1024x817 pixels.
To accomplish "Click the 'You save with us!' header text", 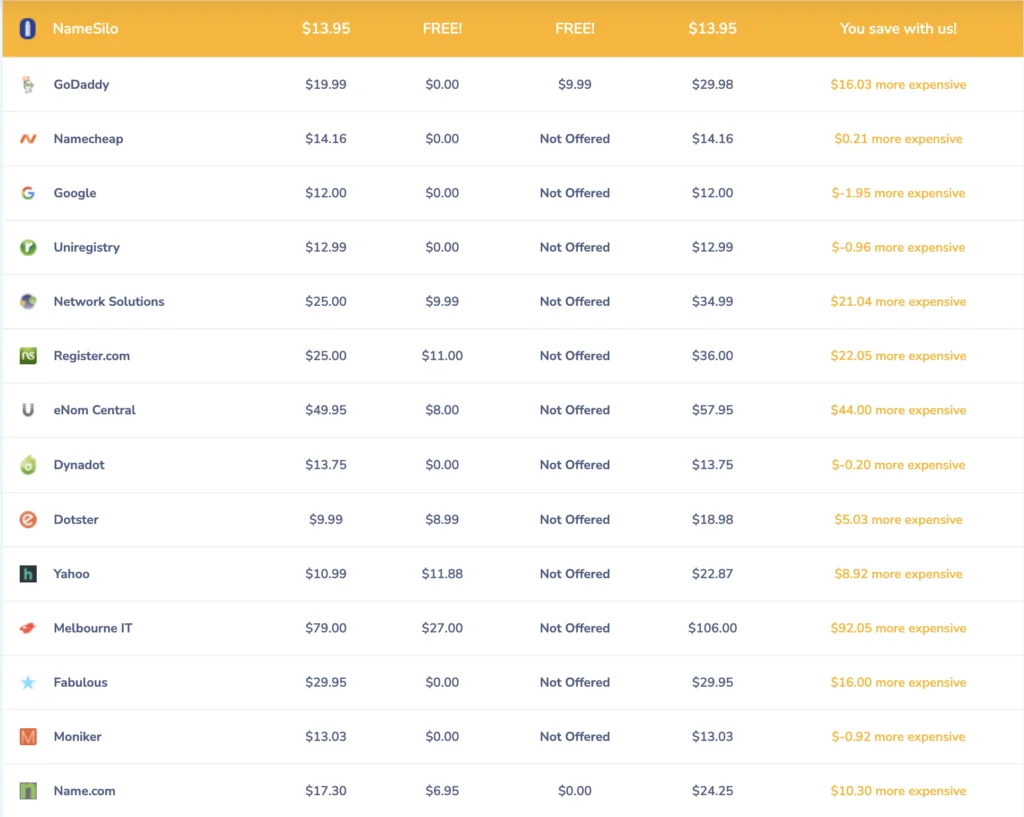I will [899, 29].
